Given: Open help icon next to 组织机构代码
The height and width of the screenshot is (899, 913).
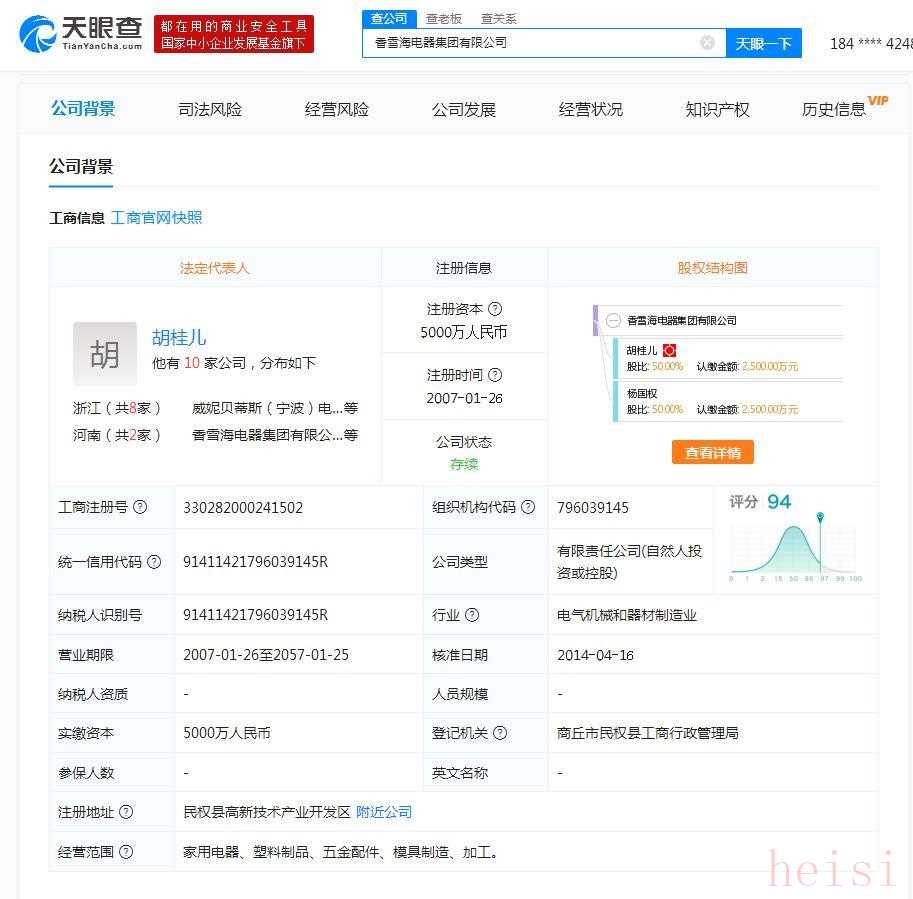Looking at the screenshot, I should [x=528, y=507].
